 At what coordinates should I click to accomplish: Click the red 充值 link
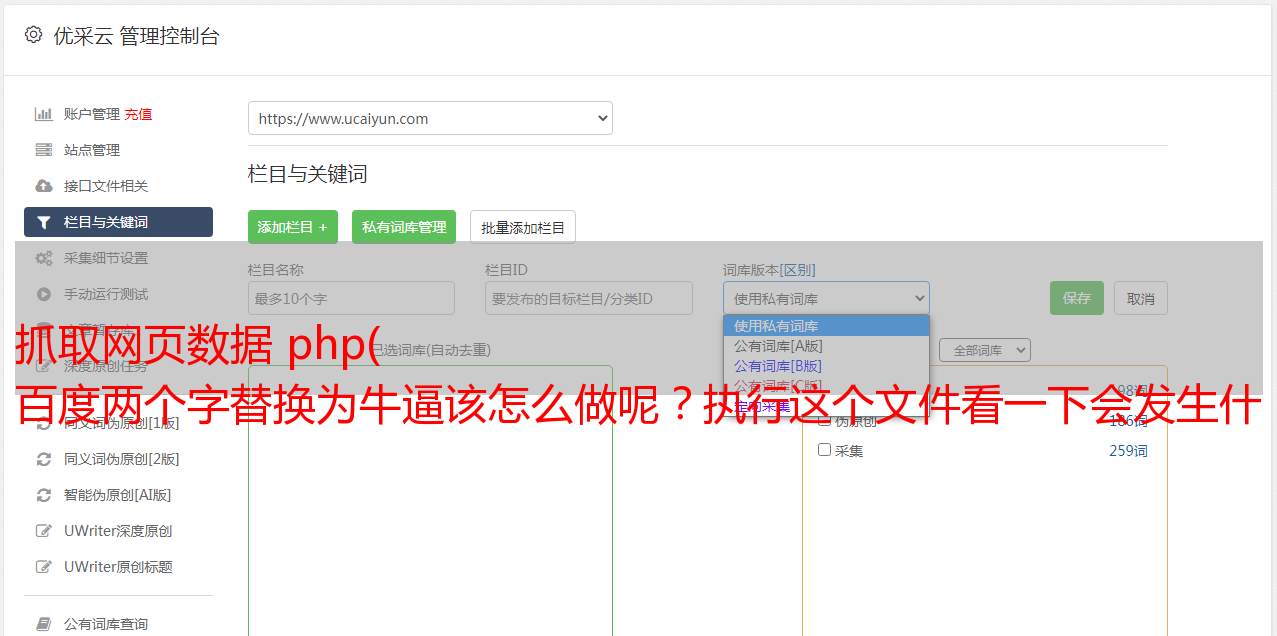click(138, 114)
